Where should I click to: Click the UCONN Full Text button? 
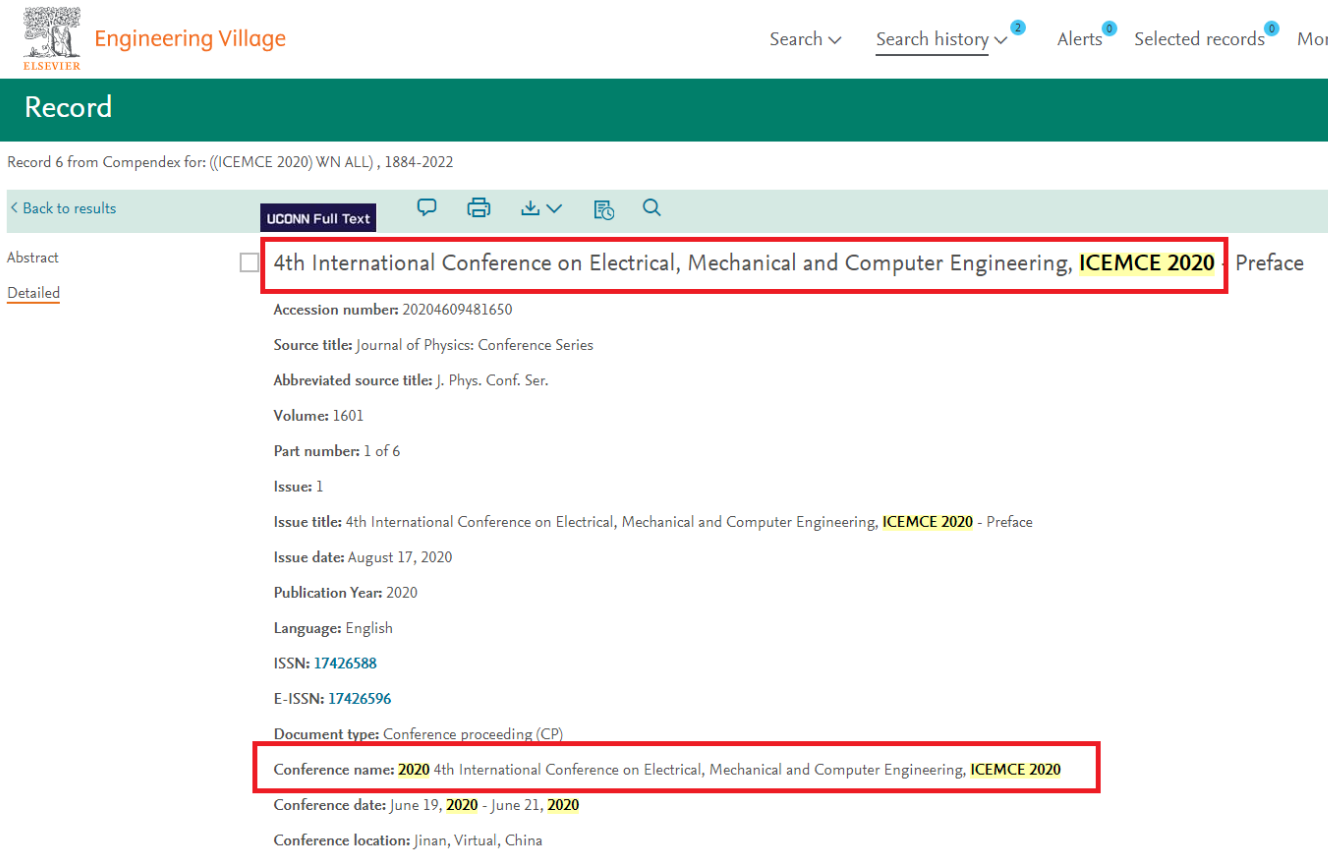click(x=318, y=218)
